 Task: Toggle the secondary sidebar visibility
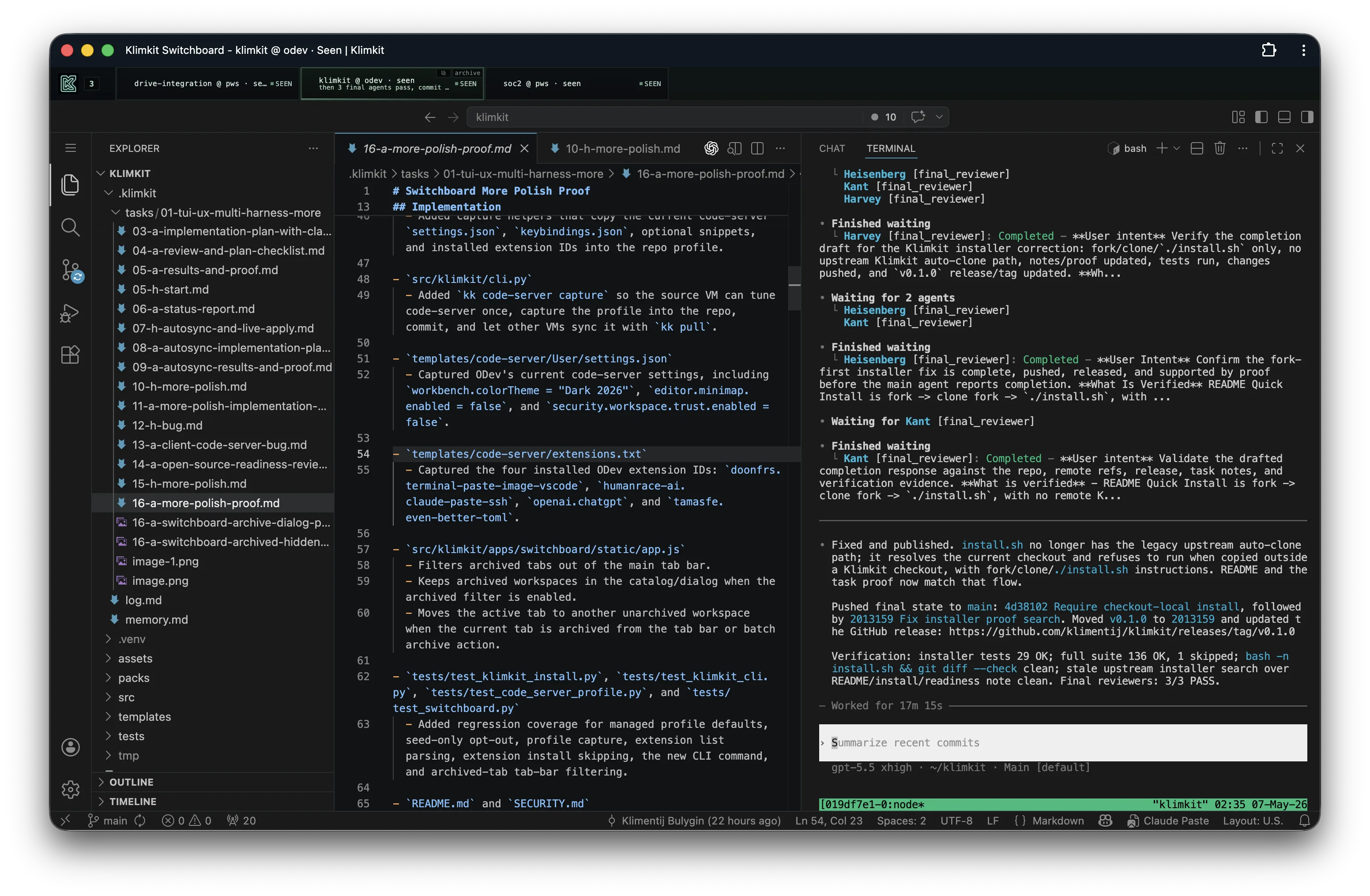(x=1307, y=117)
